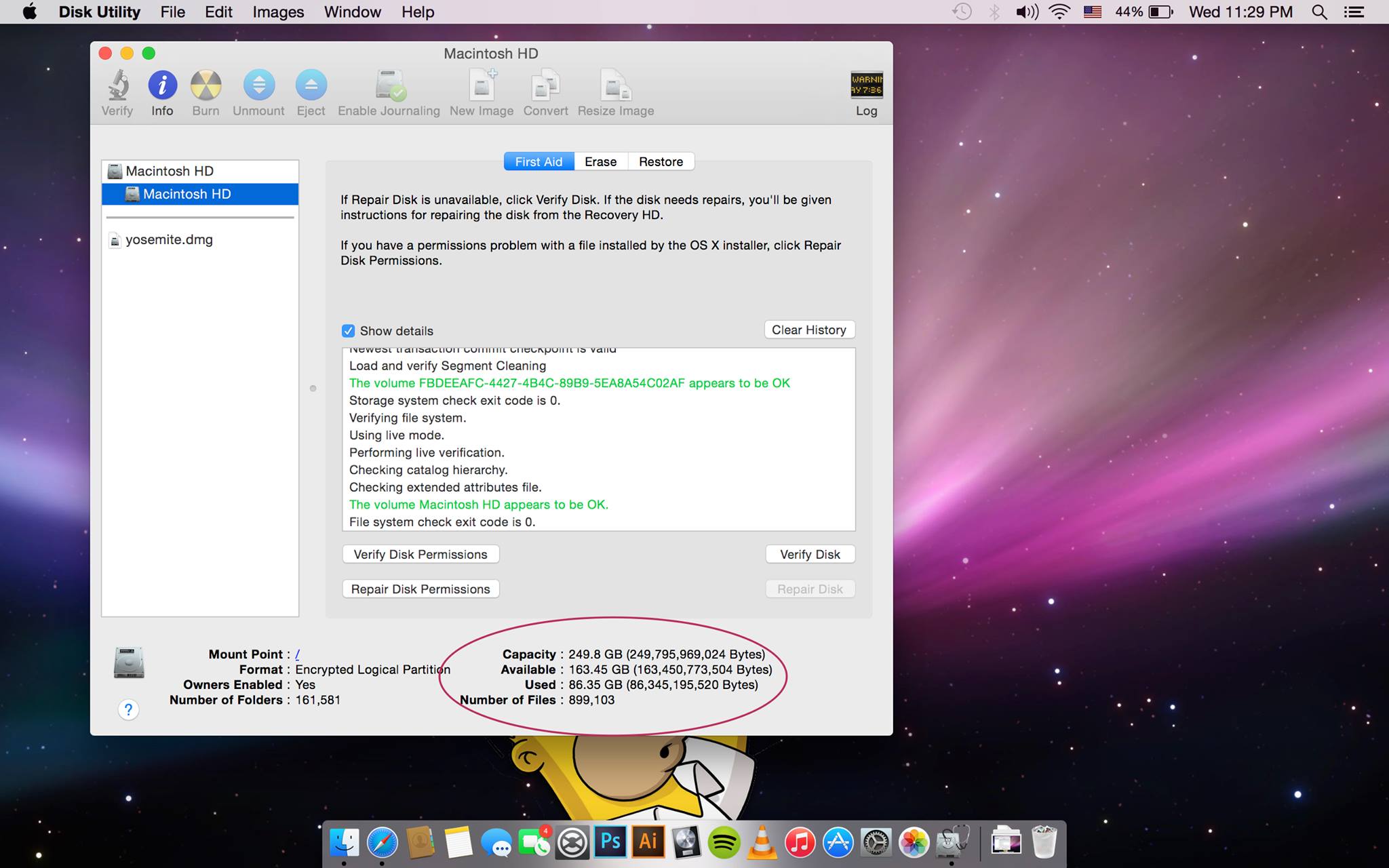Open the Info toolbar icon
1389x868 pixels.
click(162, 87)
